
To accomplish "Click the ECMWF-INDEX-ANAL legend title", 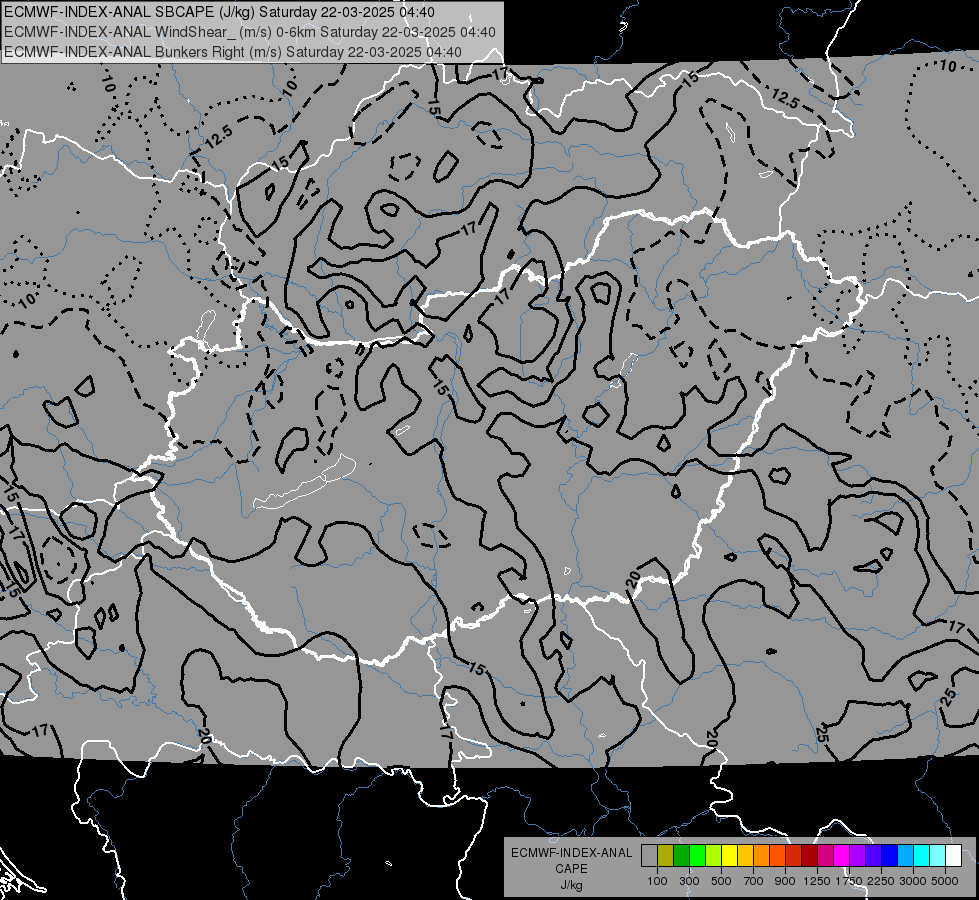I will tap(572, 853).
